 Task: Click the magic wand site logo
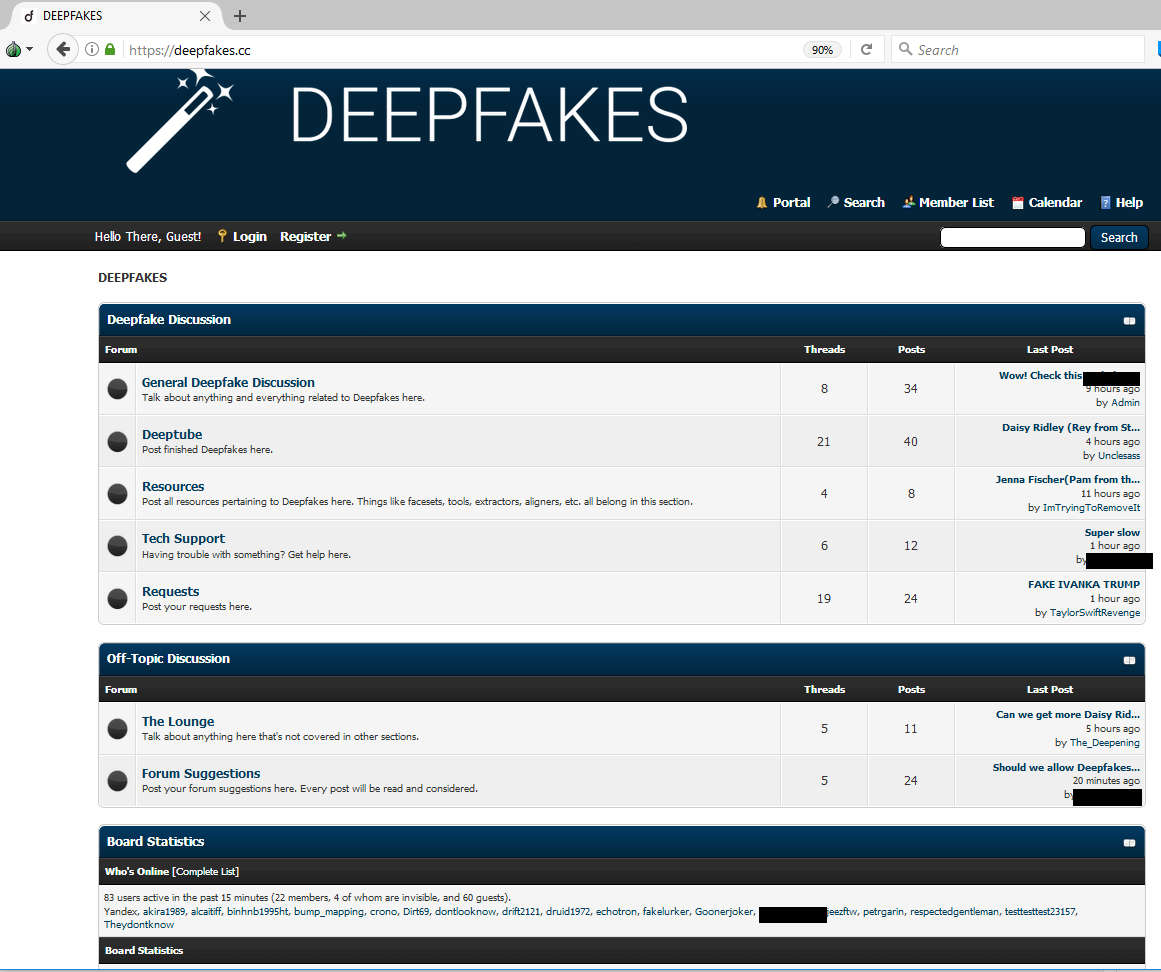click(x=178, y=121)
